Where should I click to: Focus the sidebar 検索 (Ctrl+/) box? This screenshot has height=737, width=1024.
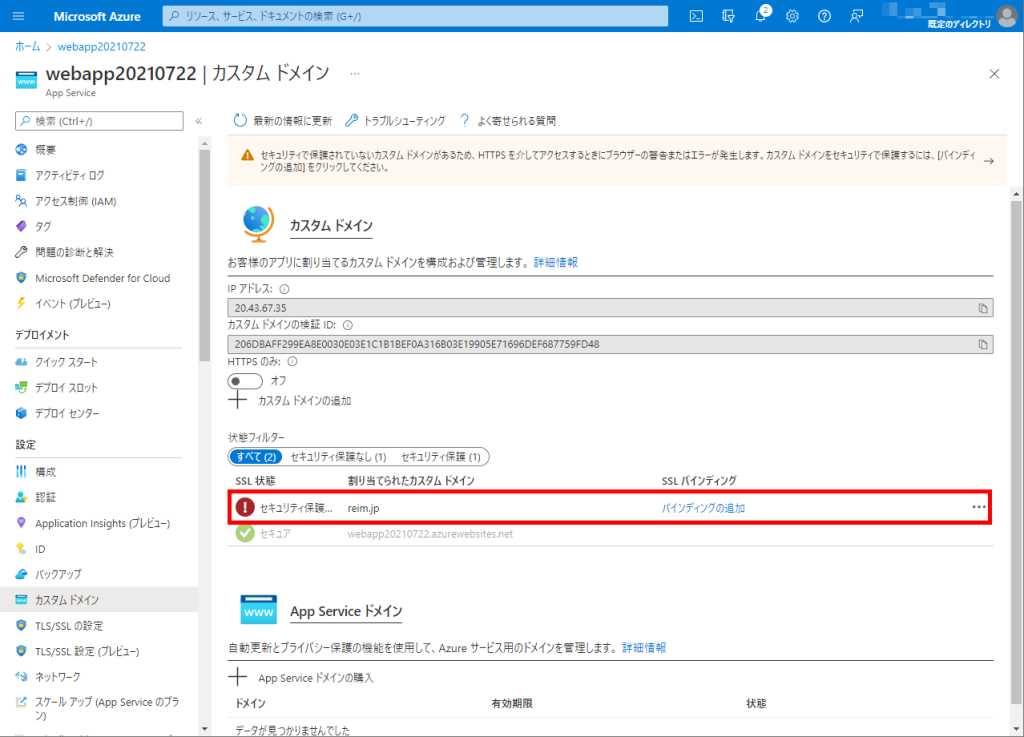(99, 121)
